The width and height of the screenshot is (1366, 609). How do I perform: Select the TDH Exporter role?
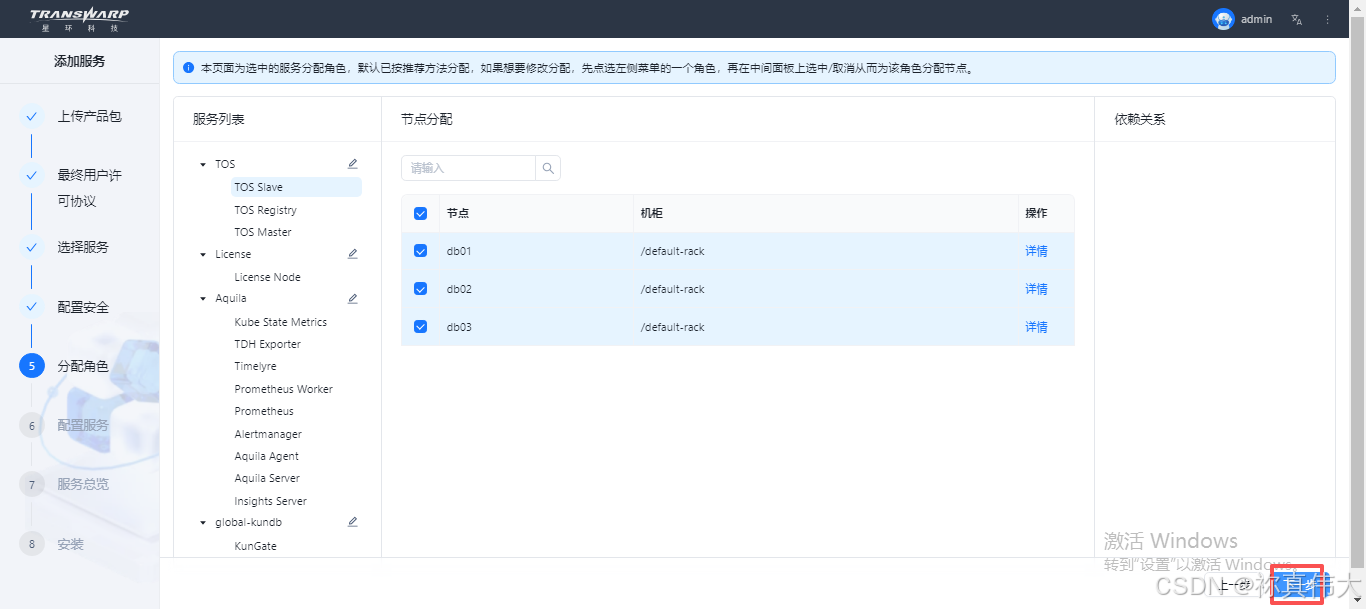tap(267, 344)
